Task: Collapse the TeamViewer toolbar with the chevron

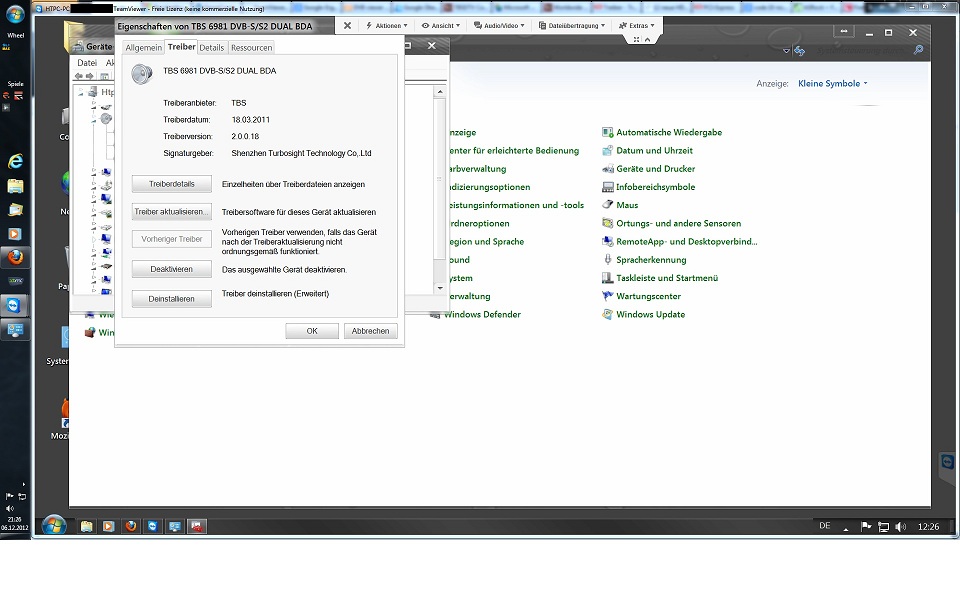Action: coord(648,39)
